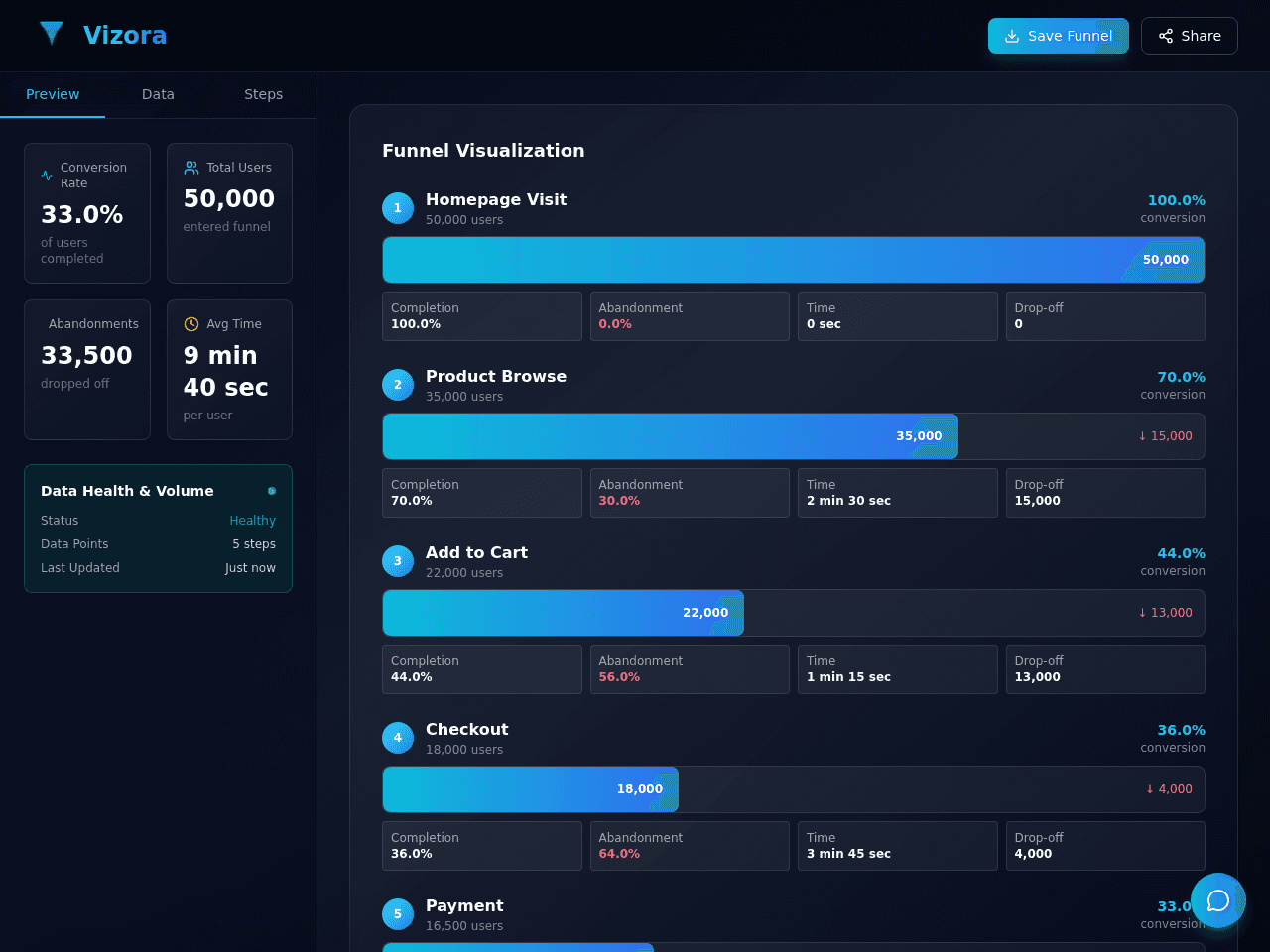The image size is (1270, 952).
Task: Click the Homepage Visit funnel bar
Action: [x=794, y=260]
